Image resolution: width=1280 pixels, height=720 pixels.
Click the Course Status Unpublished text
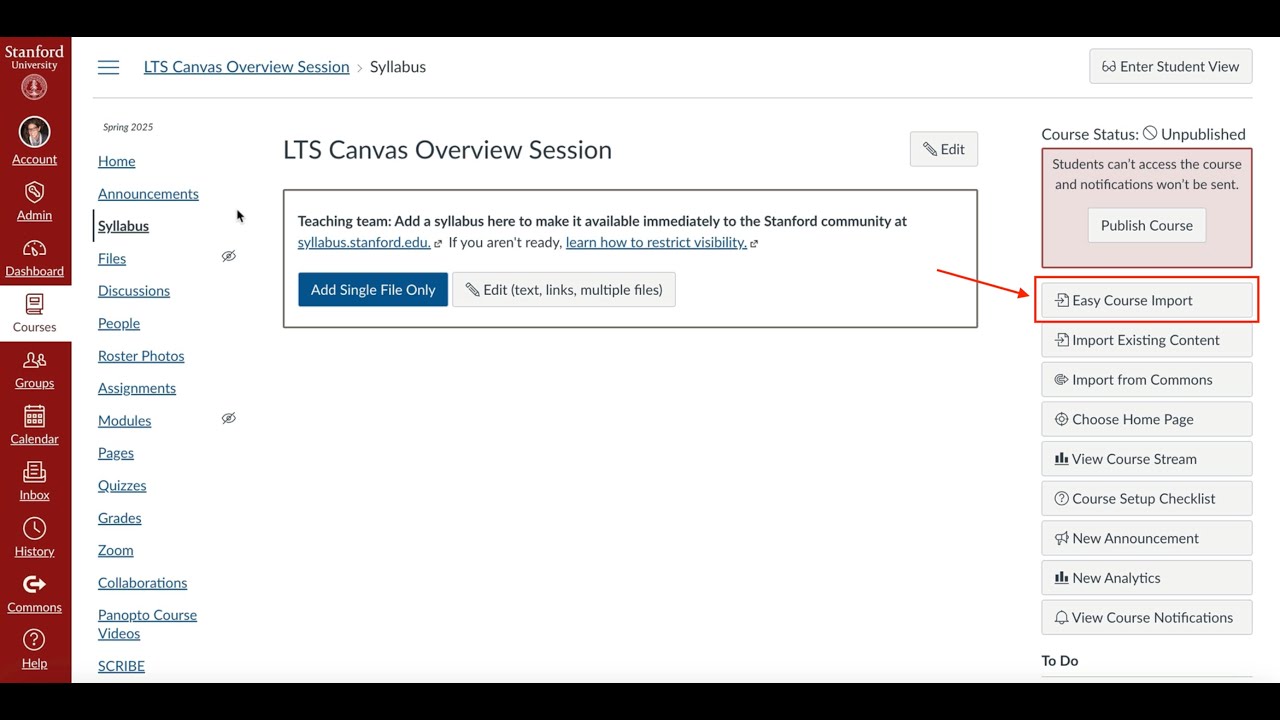coord(1143,134)
